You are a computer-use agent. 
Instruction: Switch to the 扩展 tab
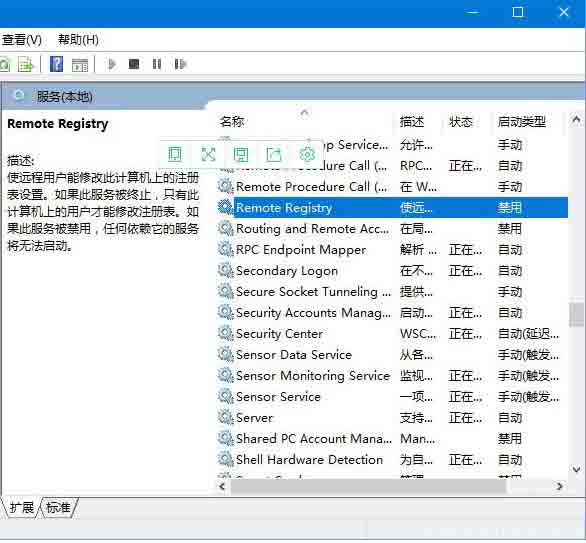click(x=21, y=507)
